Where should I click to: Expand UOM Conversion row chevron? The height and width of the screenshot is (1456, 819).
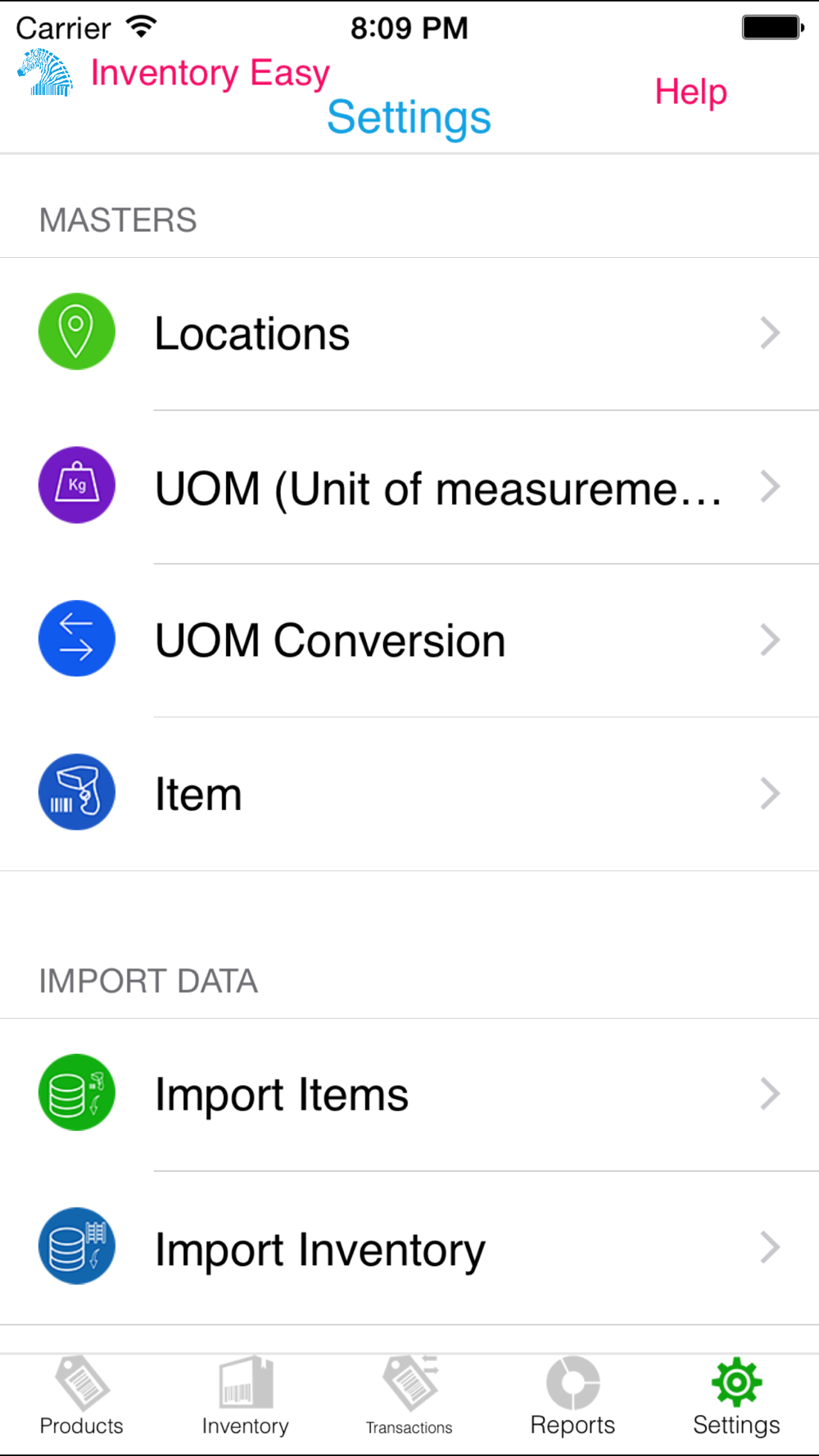click(x=769, y=640)
